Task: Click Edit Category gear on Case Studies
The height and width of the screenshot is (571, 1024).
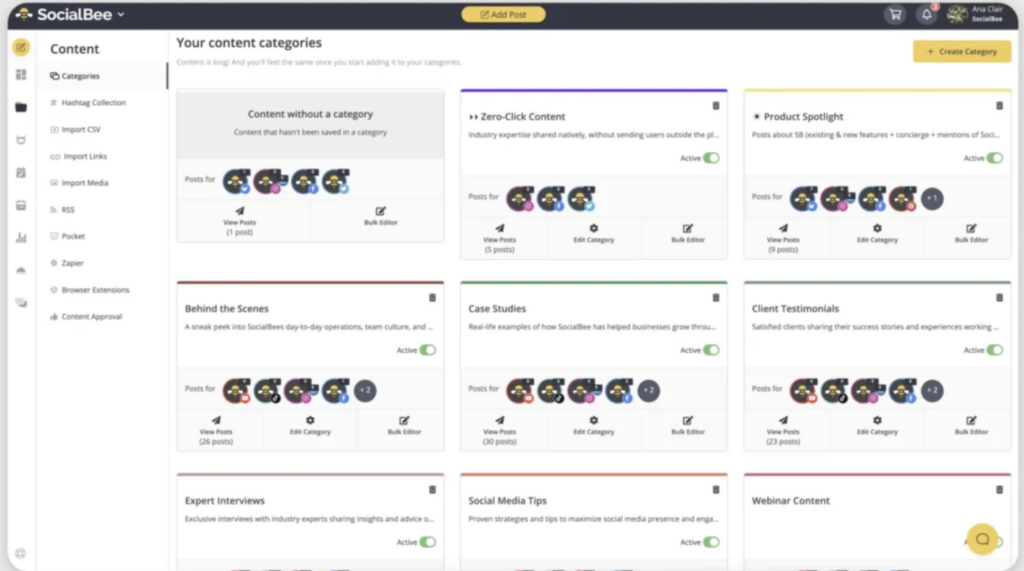Action: pyautogui.click(x=594, y=425)
